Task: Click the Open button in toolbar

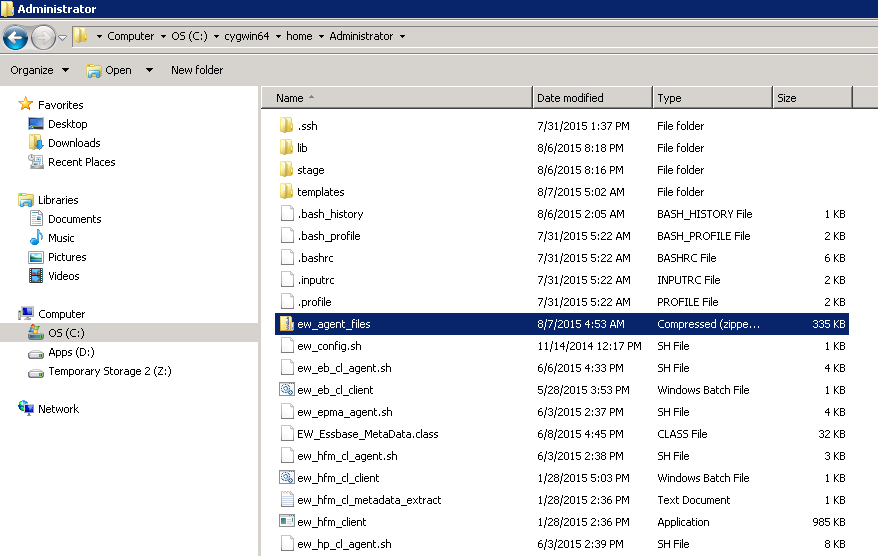Action: click(109, 70)
